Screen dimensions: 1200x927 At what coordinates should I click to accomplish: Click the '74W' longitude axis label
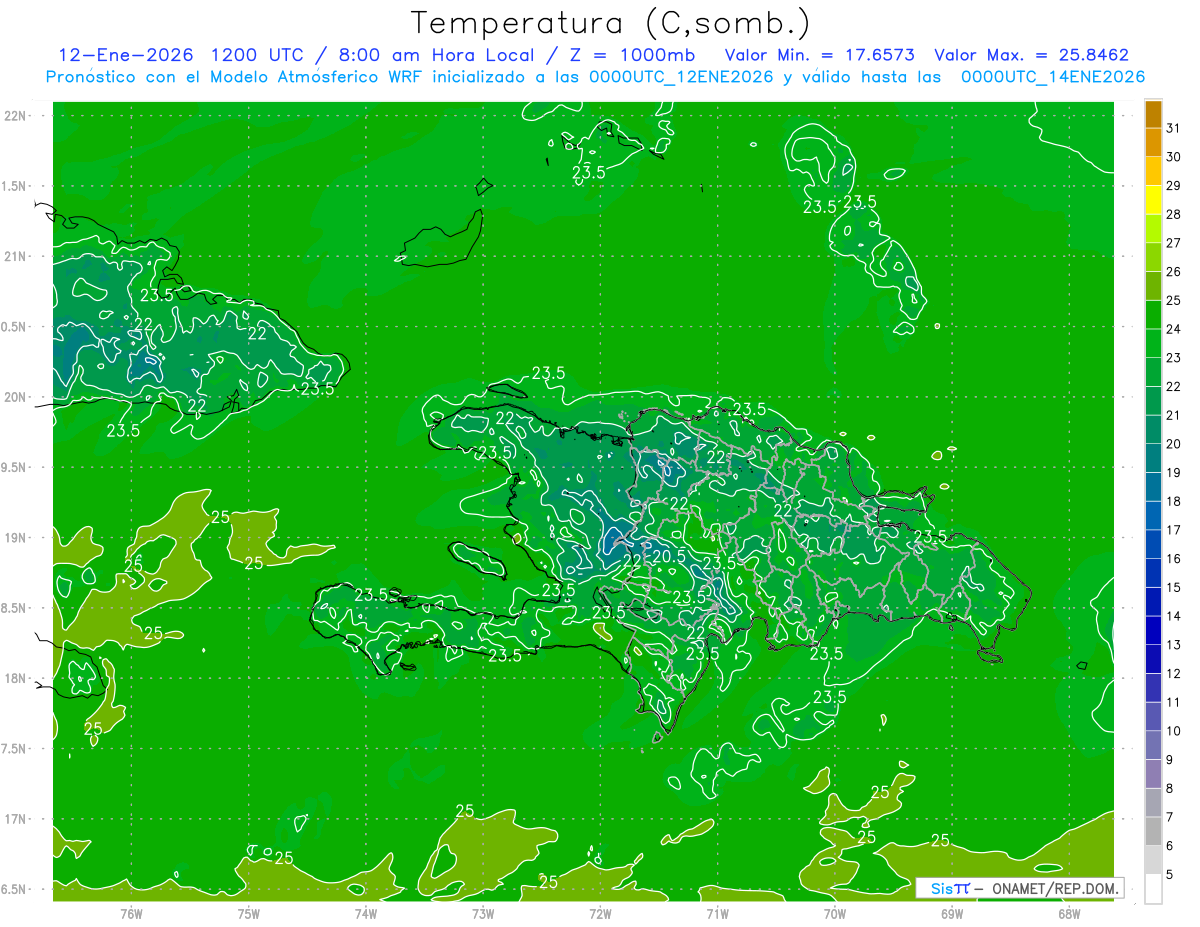click(x=366, y=913)
